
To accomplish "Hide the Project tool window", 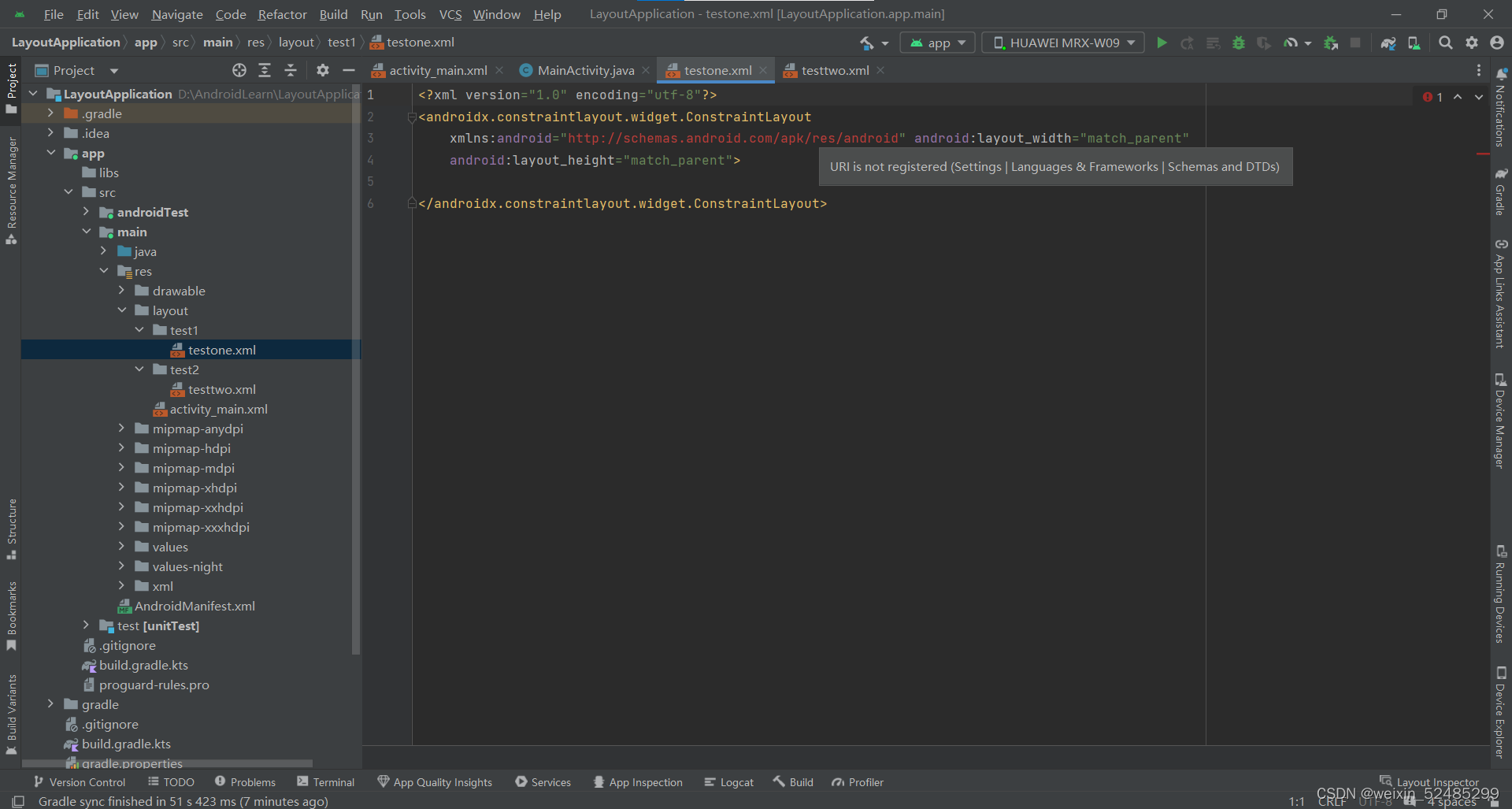I will point(349,69).
